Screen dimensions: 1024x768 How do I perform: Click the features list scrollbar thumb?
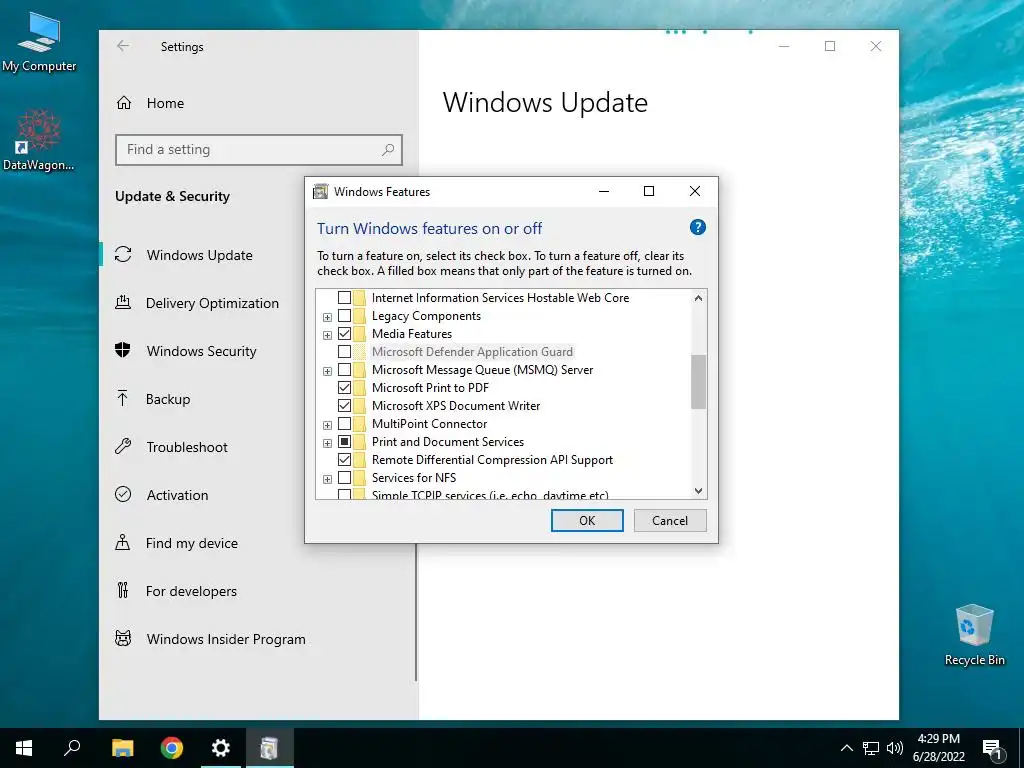pyautogui.click(x=698, y=381)
